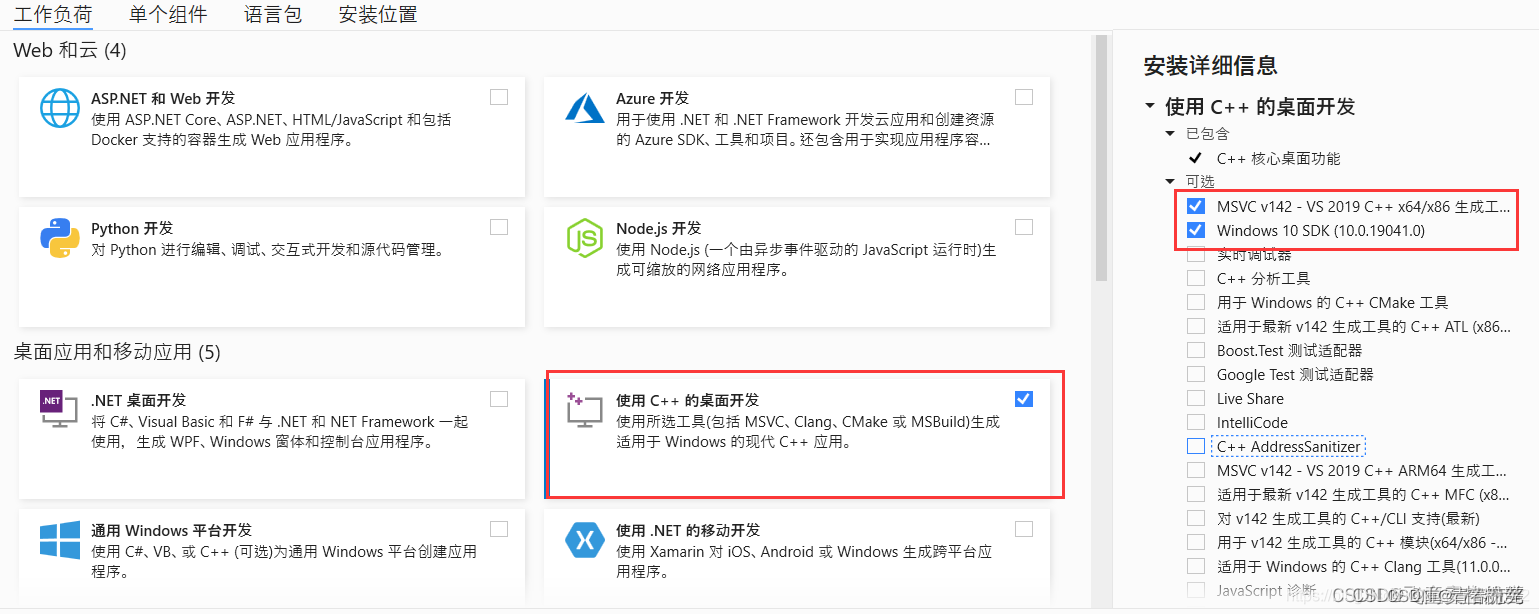The height and width of the screenshot is (614, 1539).
Task: Click the Python development snake icon
Action: pos(60,238)
